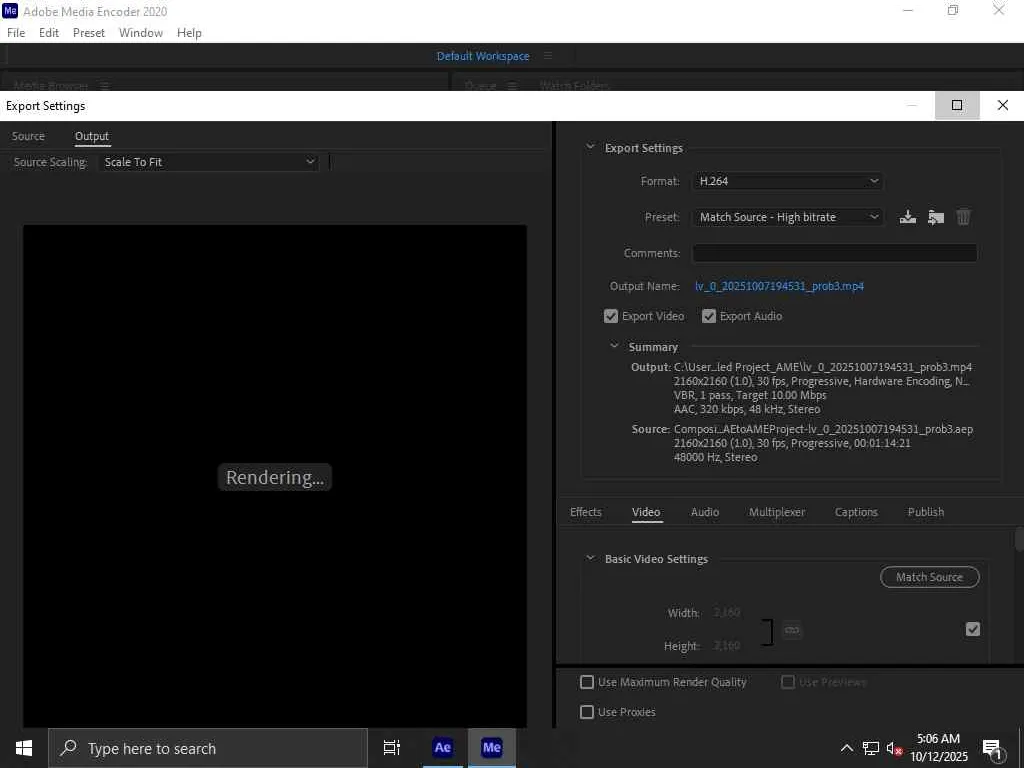Toggle the Use Previews checkbox

click(788, 682)
